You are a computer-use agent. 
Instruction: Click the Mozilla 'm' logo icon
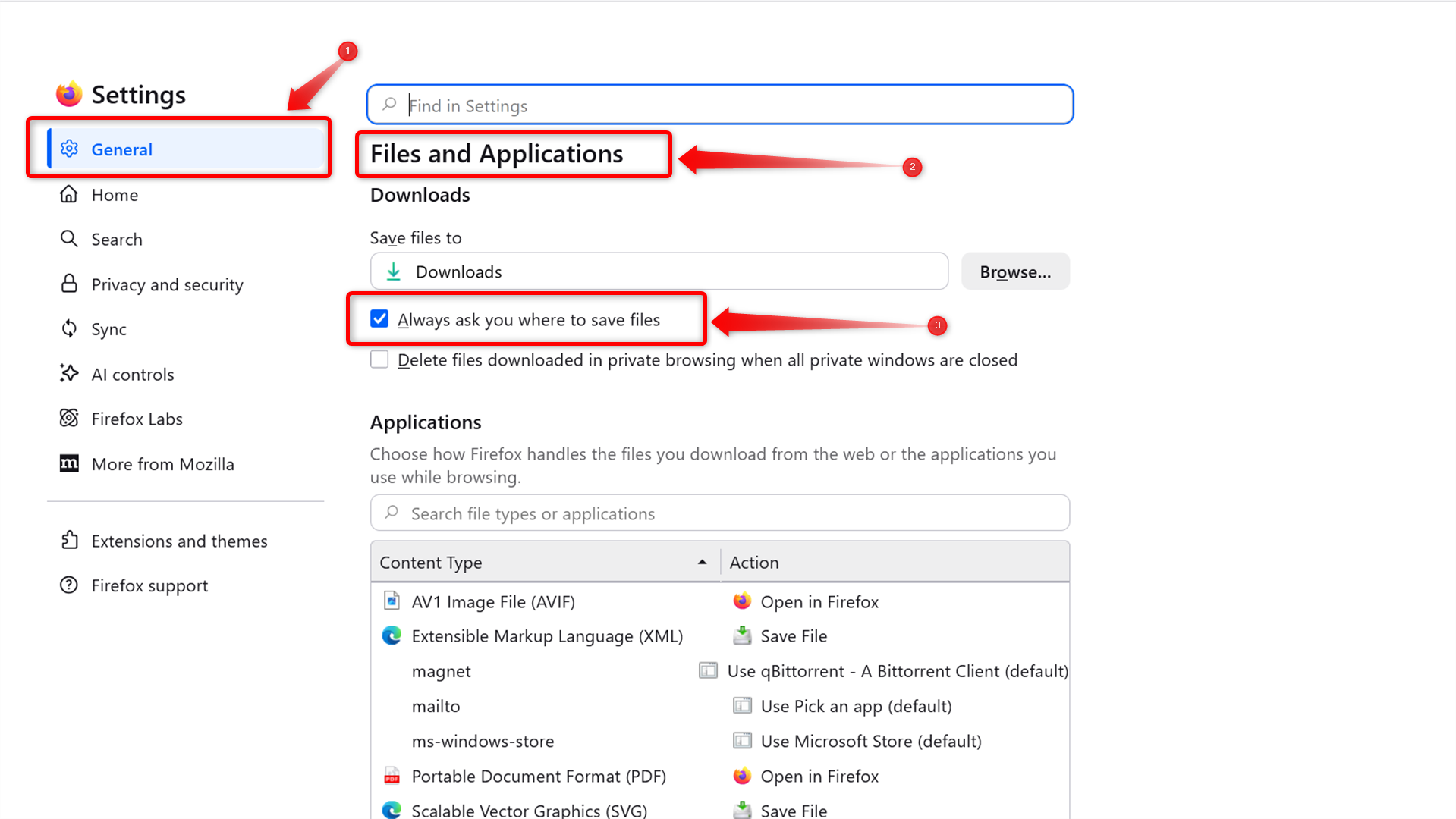point(69,463)
